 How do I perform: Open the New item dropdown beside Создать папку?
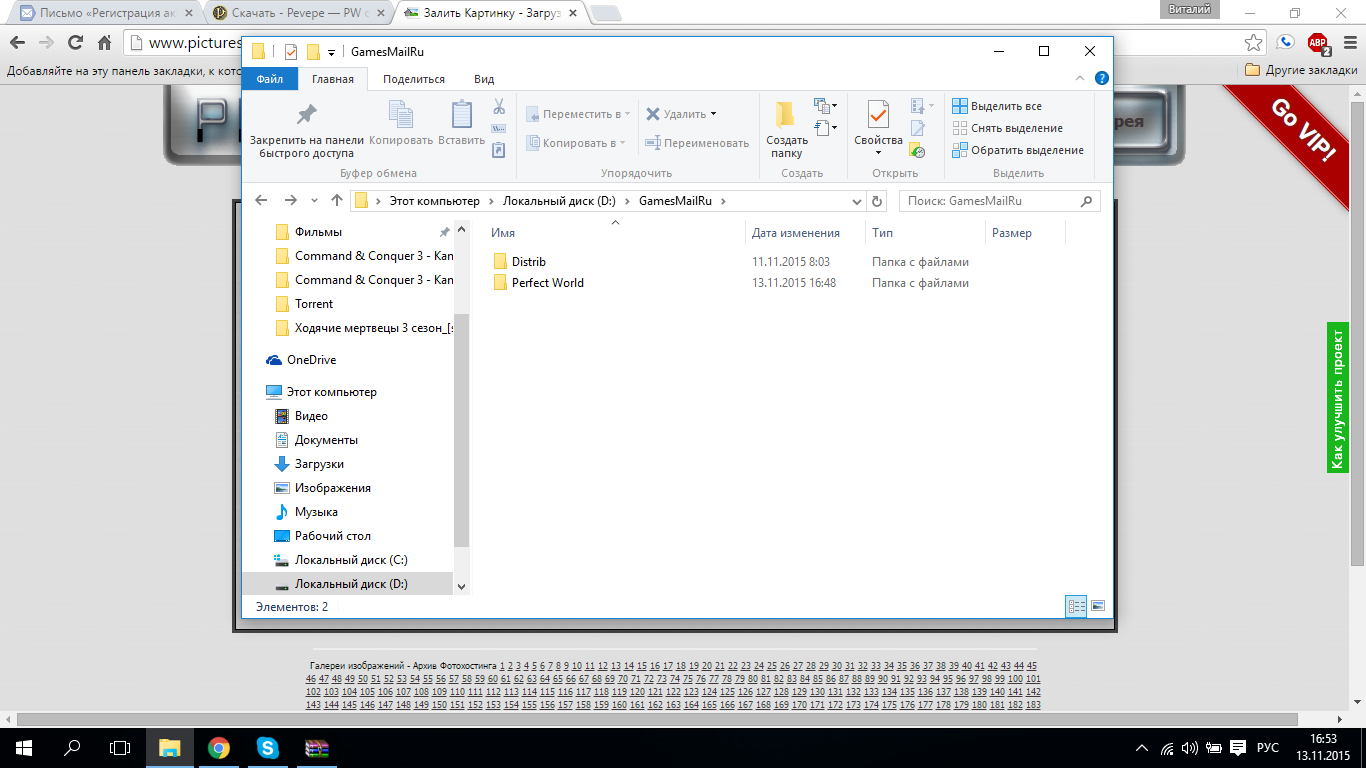coord(825,105)
